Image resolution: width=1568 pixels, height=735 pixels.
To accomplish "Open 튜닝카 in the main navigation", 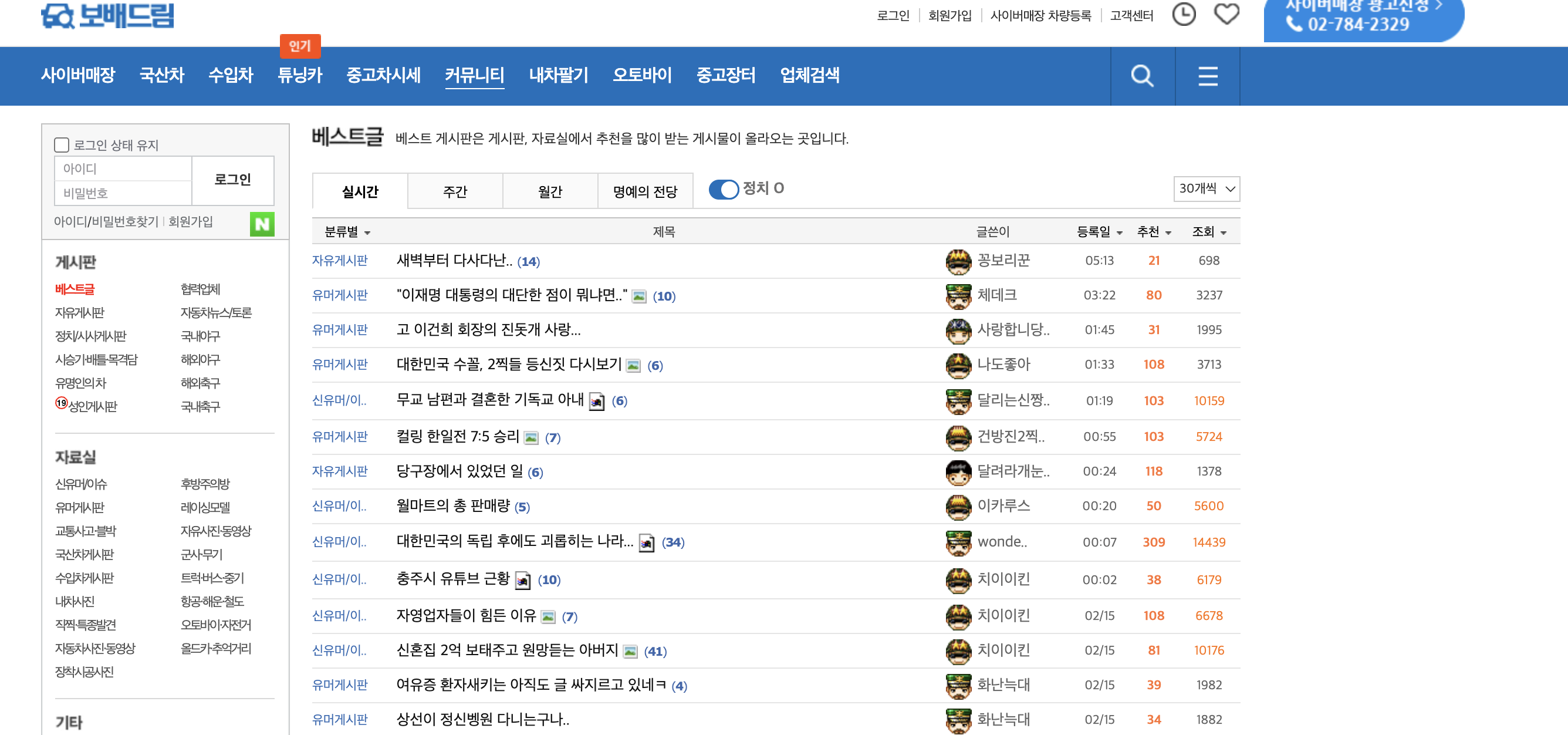I will click(x=299, y=75).
